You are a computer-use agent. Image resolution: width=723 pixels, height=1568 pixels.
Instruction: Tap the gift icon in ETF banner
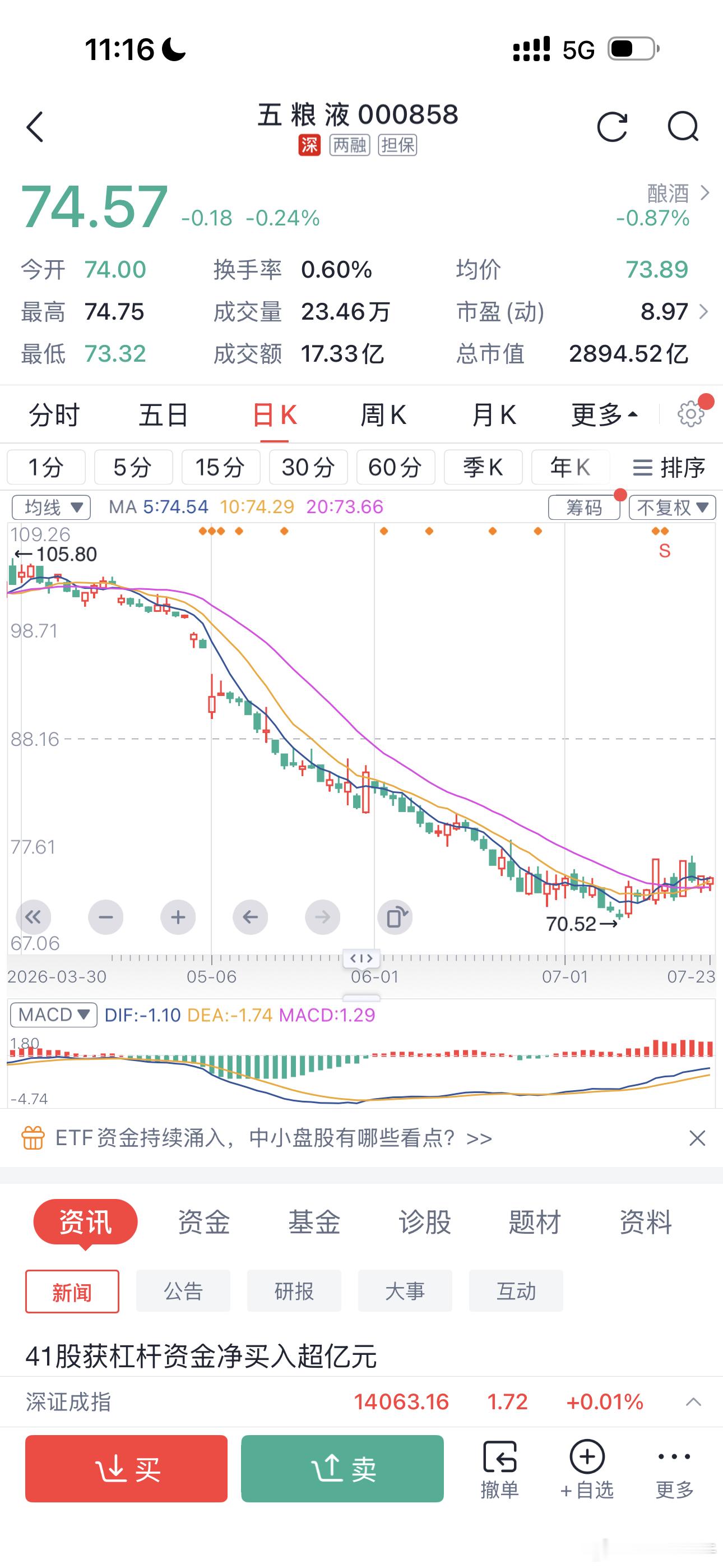pos(33,1138)
